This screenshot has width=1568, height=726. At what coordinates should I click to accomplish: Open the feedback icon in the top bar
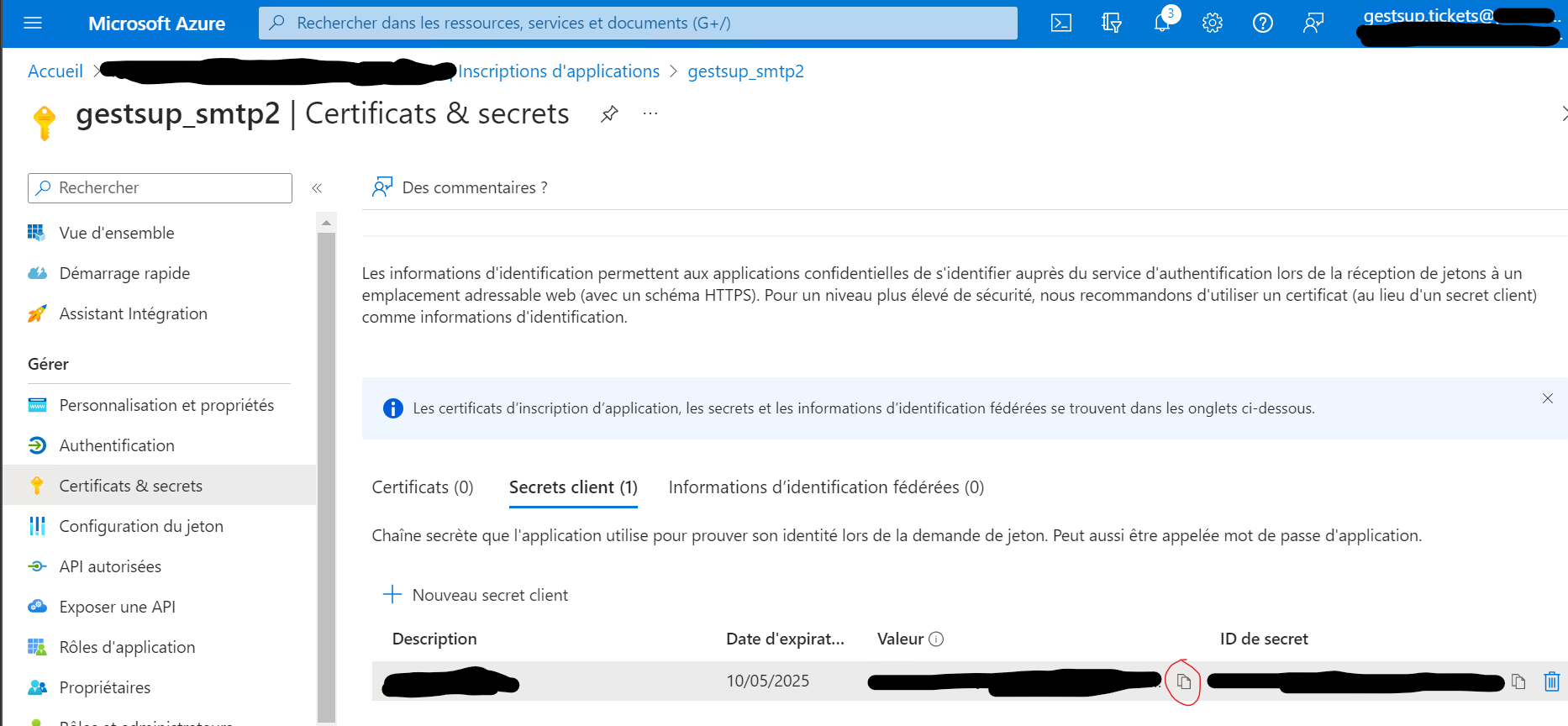point(1313,24)
